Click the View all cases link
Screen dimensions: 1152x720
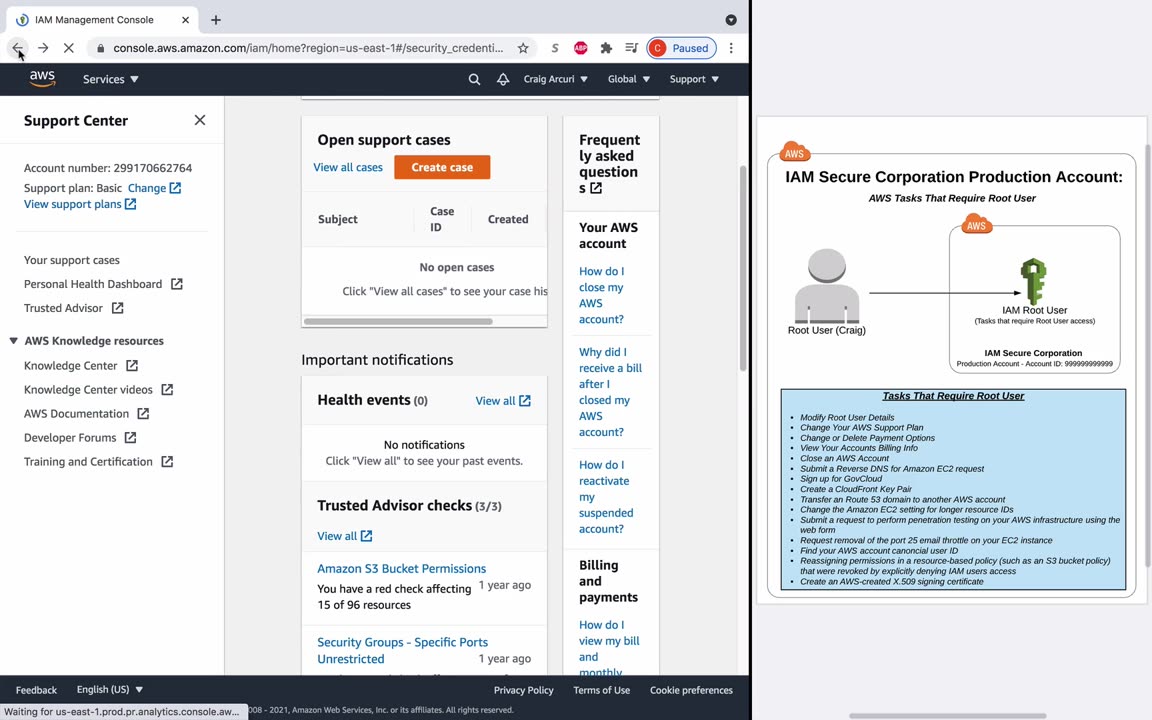click(348, 168)
